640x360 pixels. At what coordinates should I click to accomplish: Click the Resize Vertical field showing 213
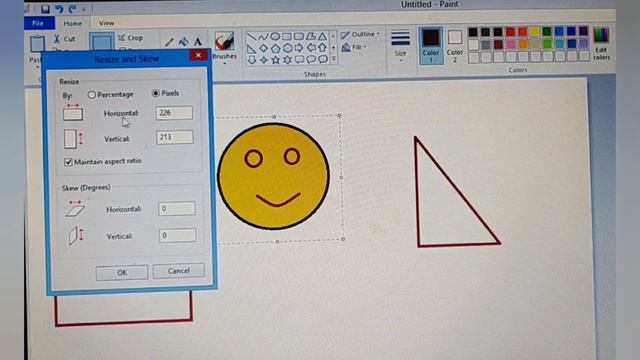[175, 137]
